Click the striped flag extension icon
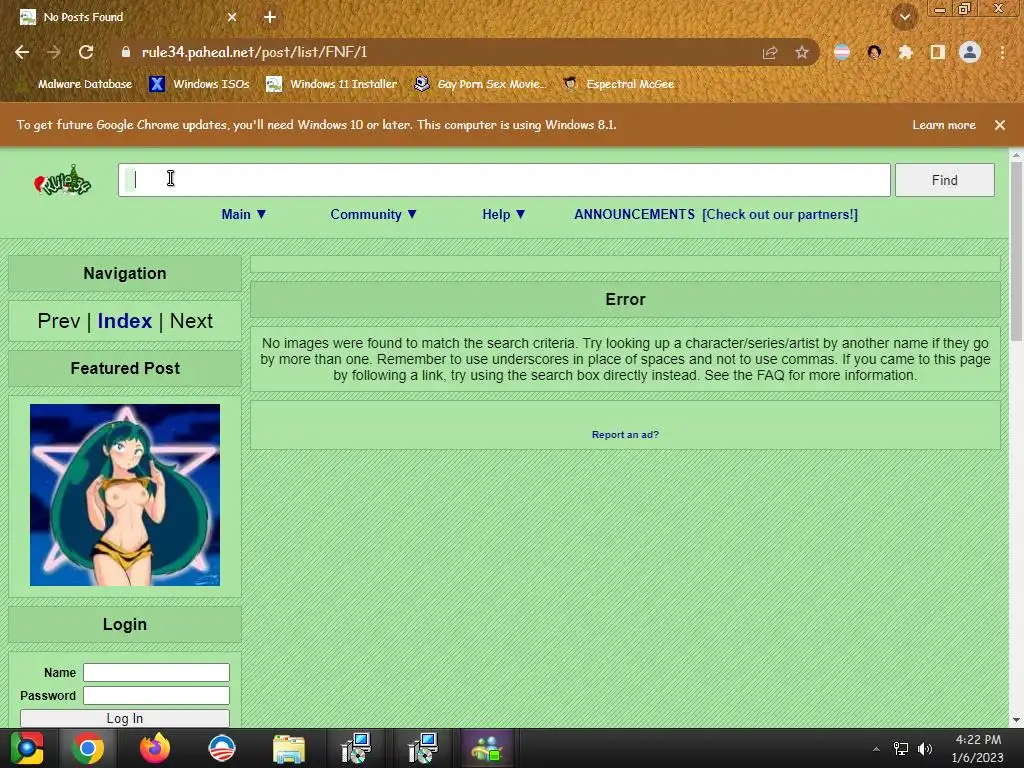The width and height of the screenshot is (1024, 768). pos(842,52)
